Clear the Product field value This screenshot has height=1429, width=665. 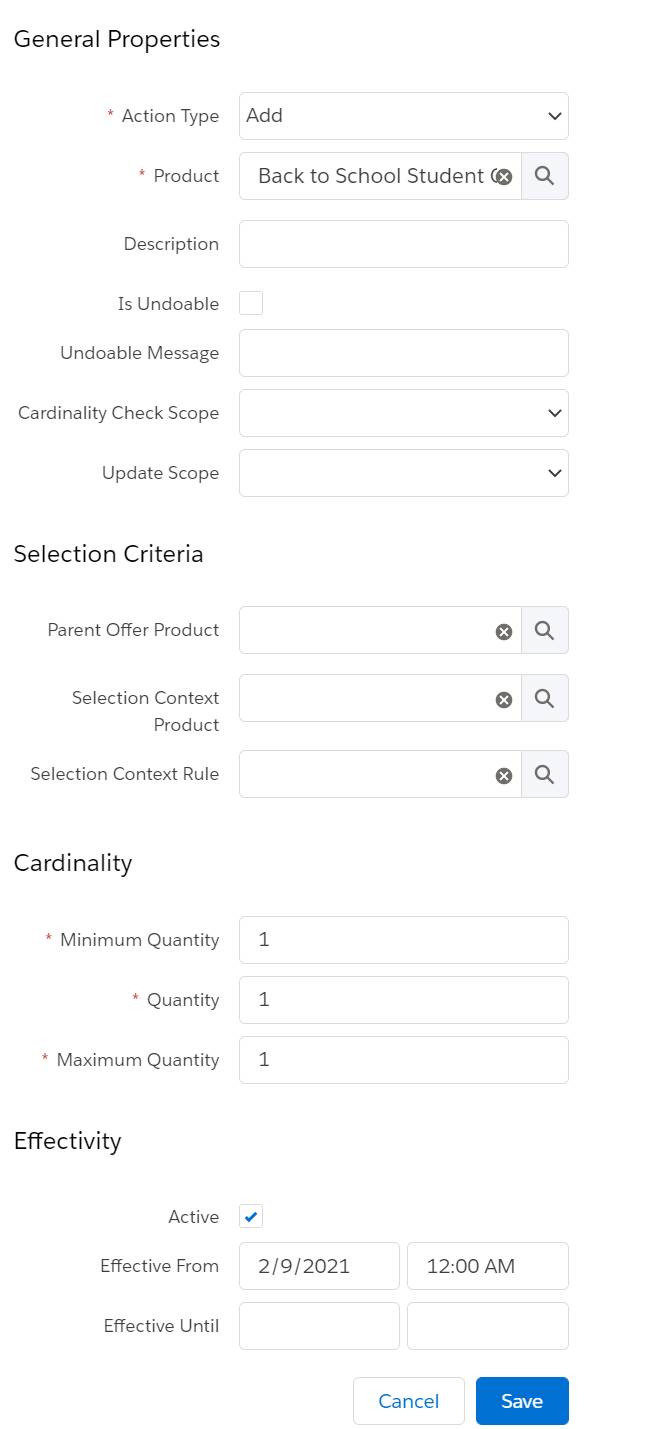(x=504, y=177)
